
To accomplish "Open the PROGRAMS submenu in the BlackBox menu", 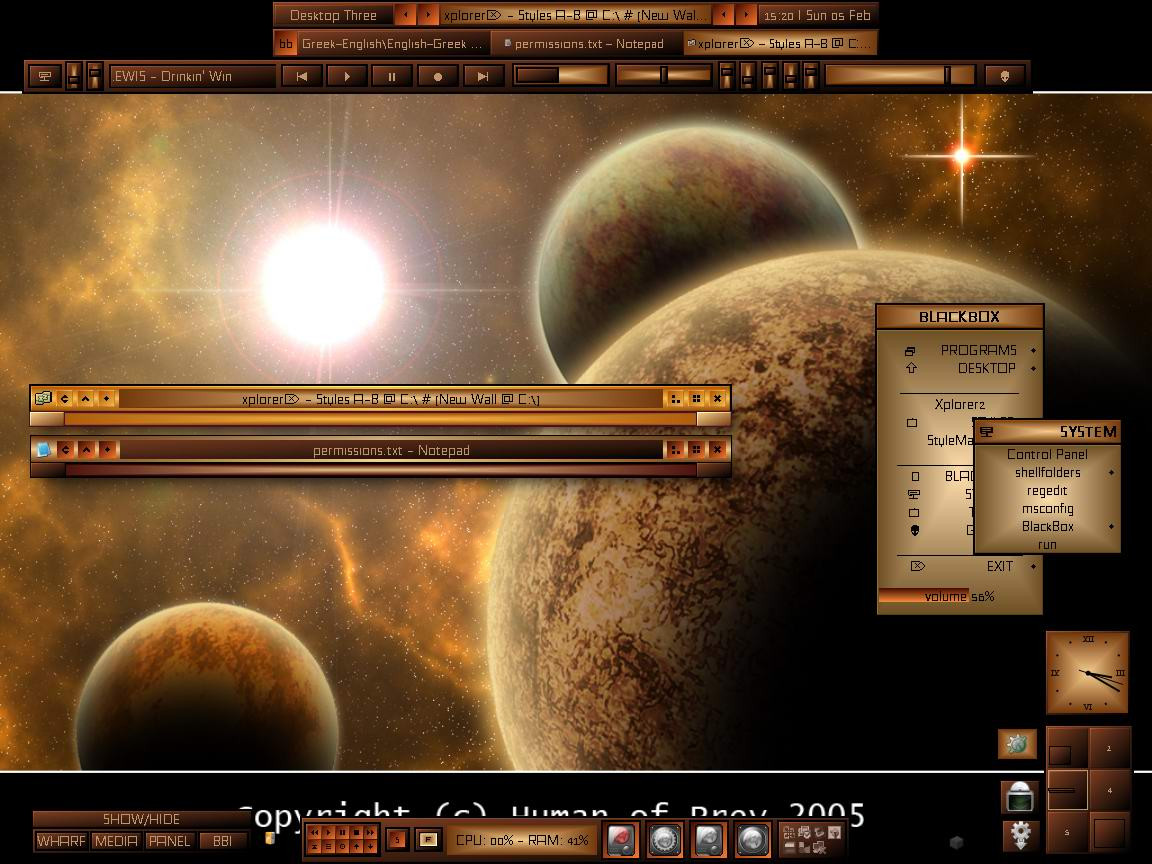I will 960,350.
